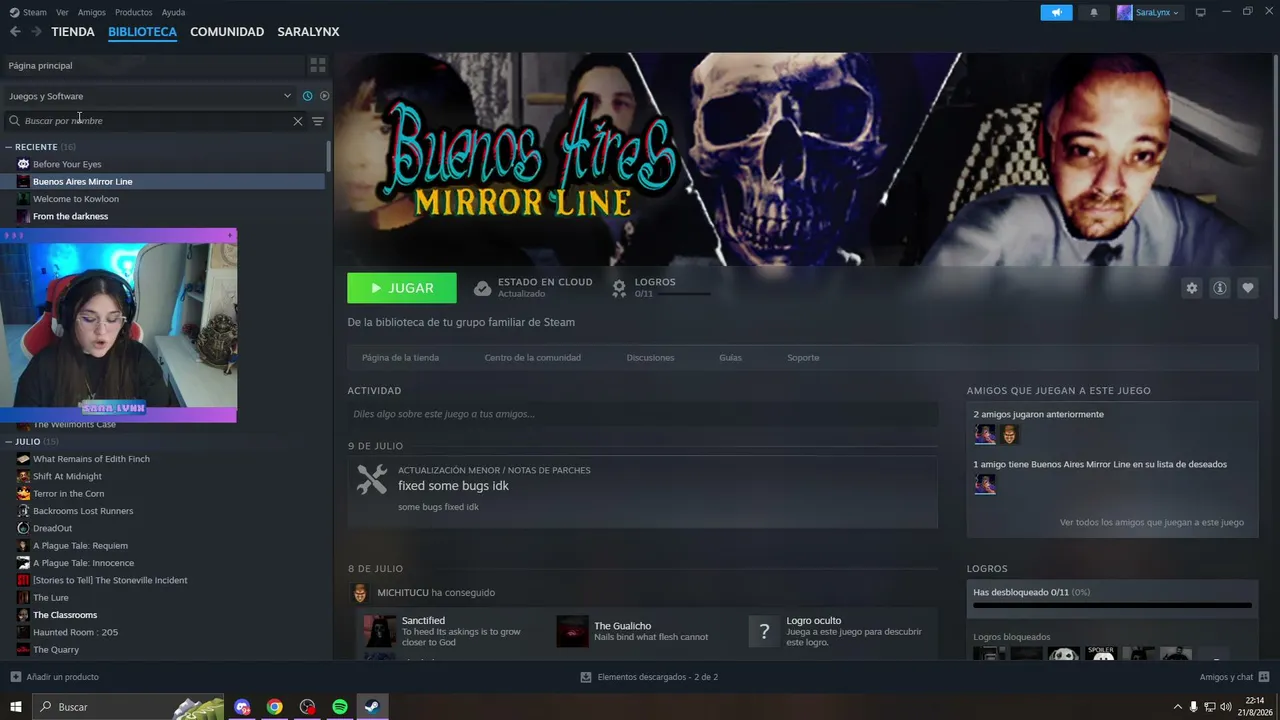Open the Guías link

pos(730,358)
